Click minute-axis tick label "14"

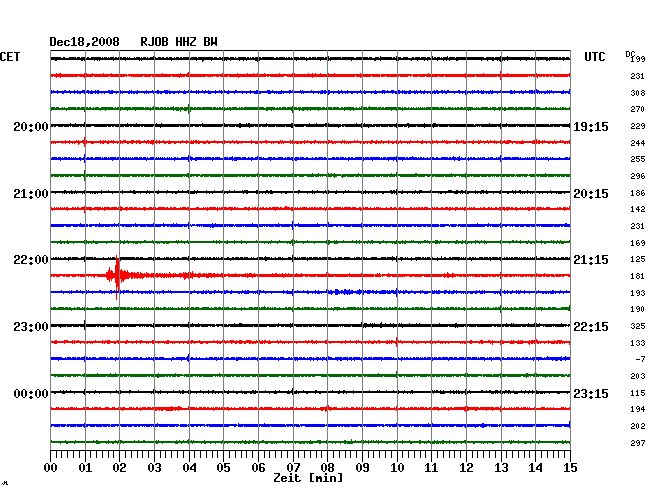click(x=535, y=468)
